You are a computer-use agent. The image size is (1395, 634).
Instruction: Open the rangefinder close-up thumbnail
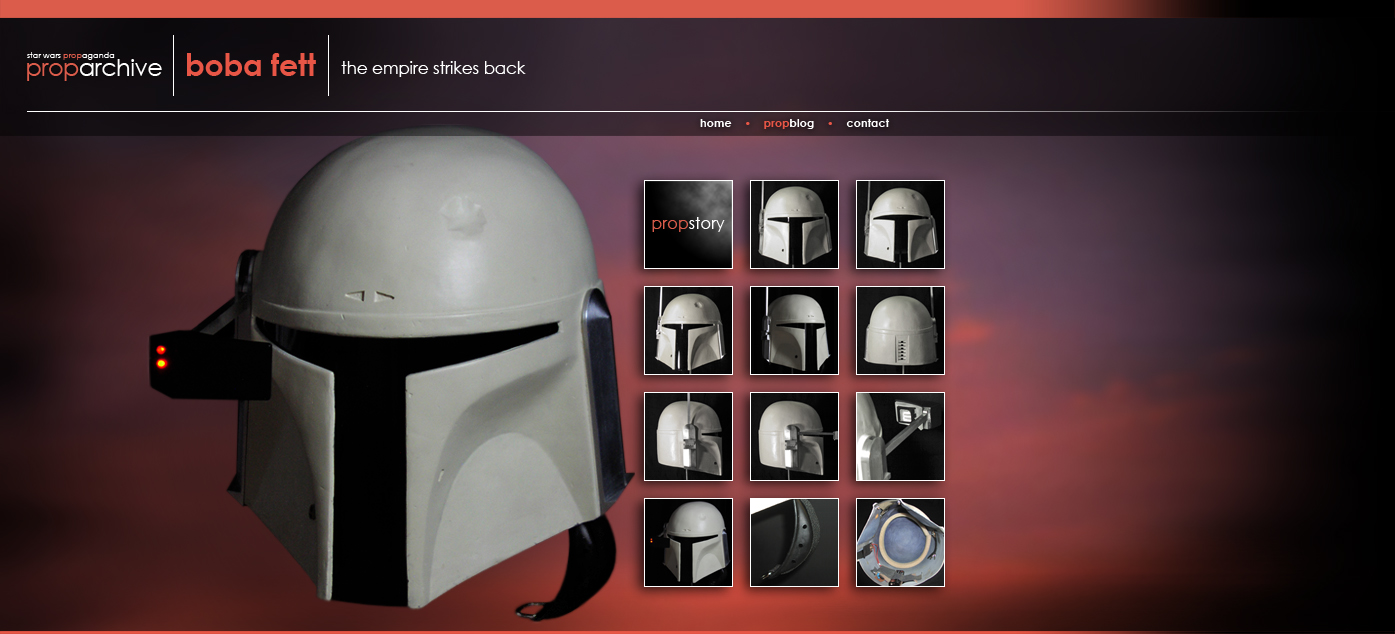pos(900,436)
